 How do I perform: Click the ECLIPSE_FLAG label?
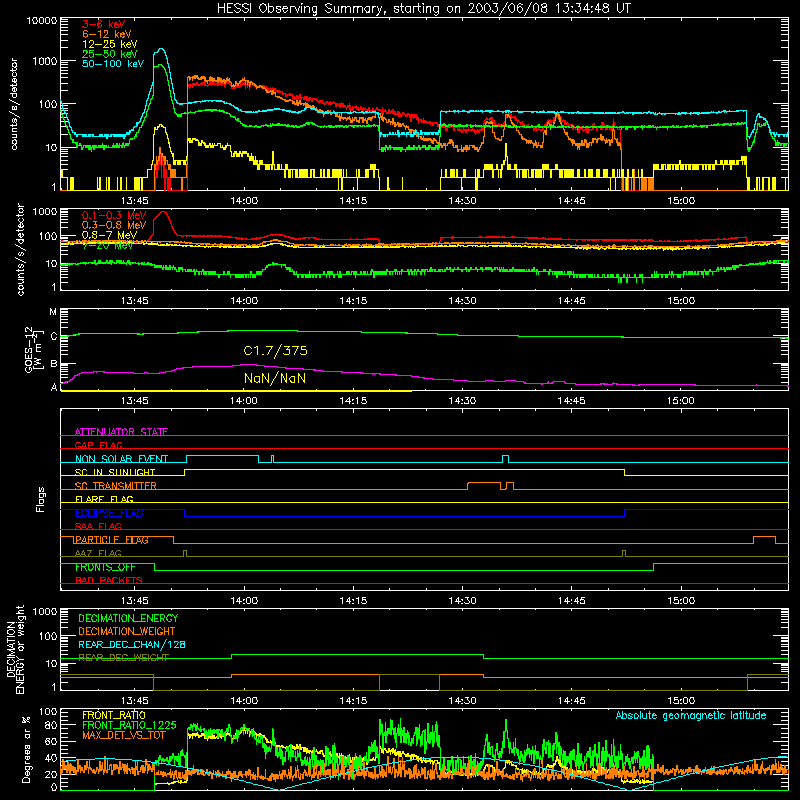tap(109, 513)
